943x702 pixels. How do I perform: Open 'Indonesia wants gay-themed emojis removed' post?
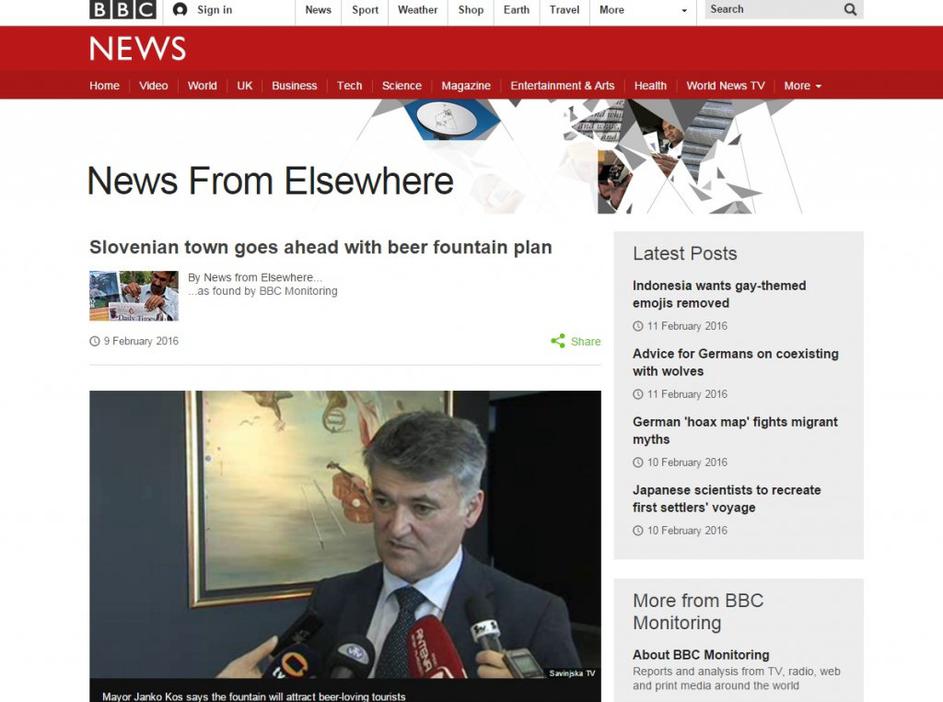coord(719,294)
